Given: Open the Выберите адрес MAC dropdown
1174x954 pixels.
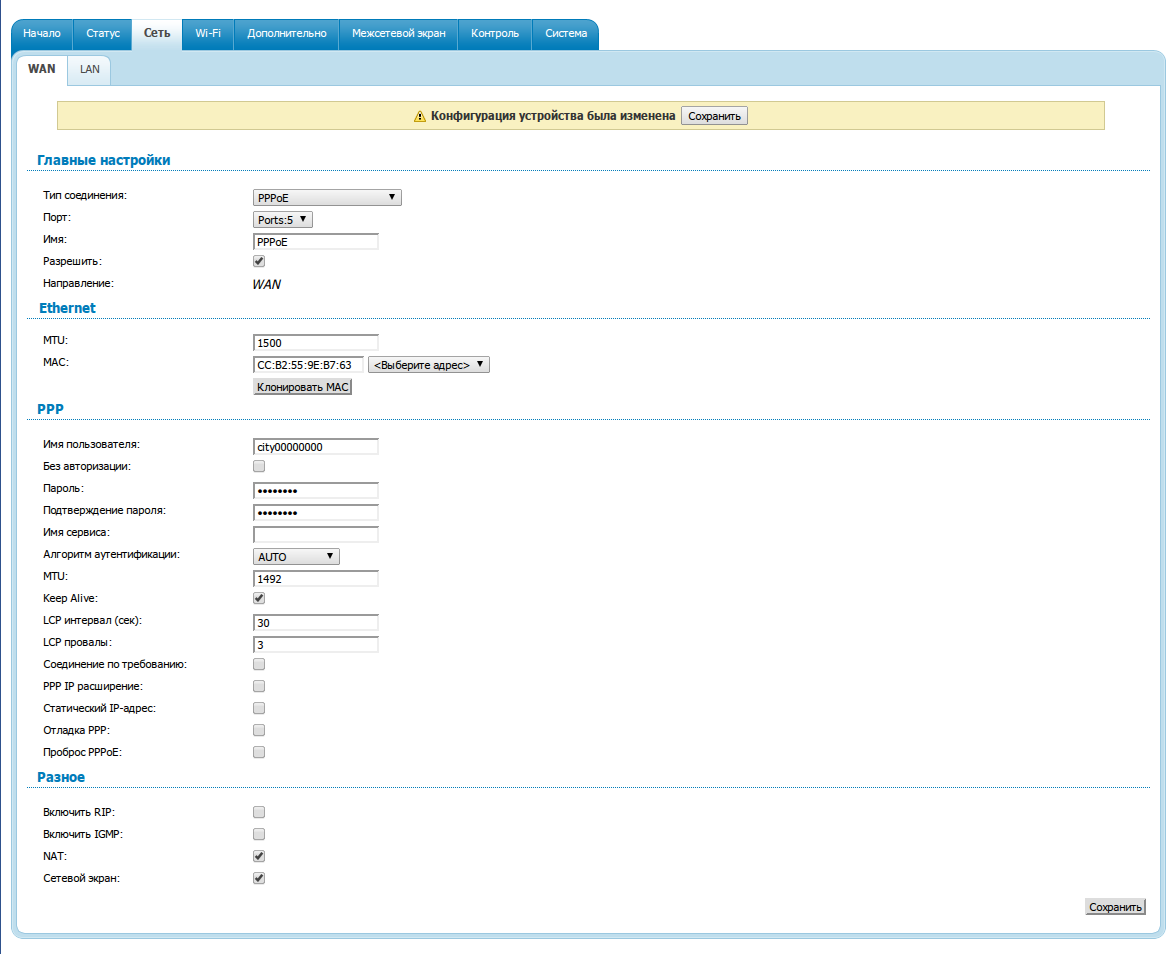Looking at the screenshot, I should [429, 365].
